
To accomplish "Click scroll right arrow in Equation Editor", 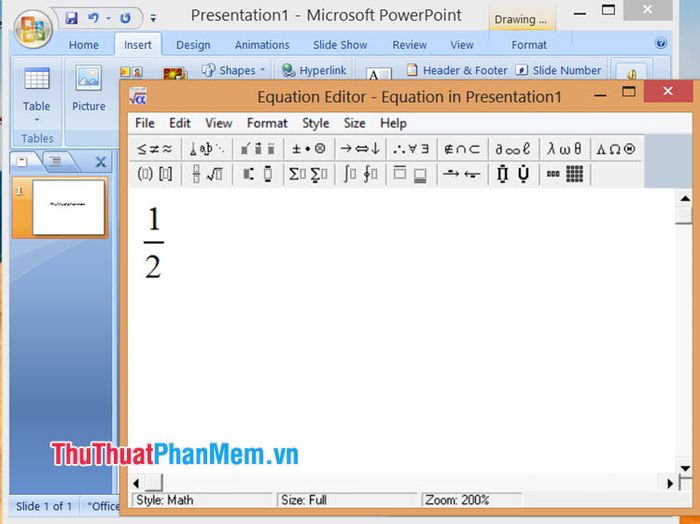I will point(670,483).
